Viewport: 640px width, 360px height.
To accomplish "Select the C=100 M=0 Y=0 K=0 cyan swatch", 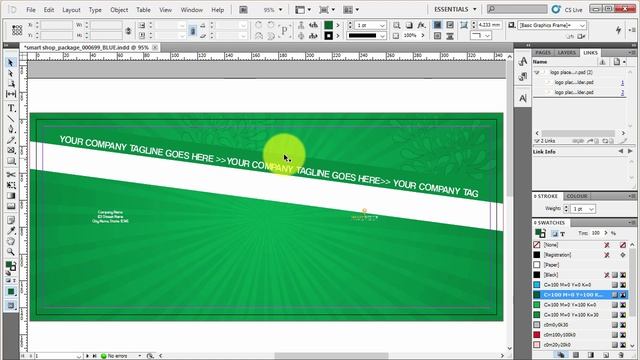I will pos(580,285).
